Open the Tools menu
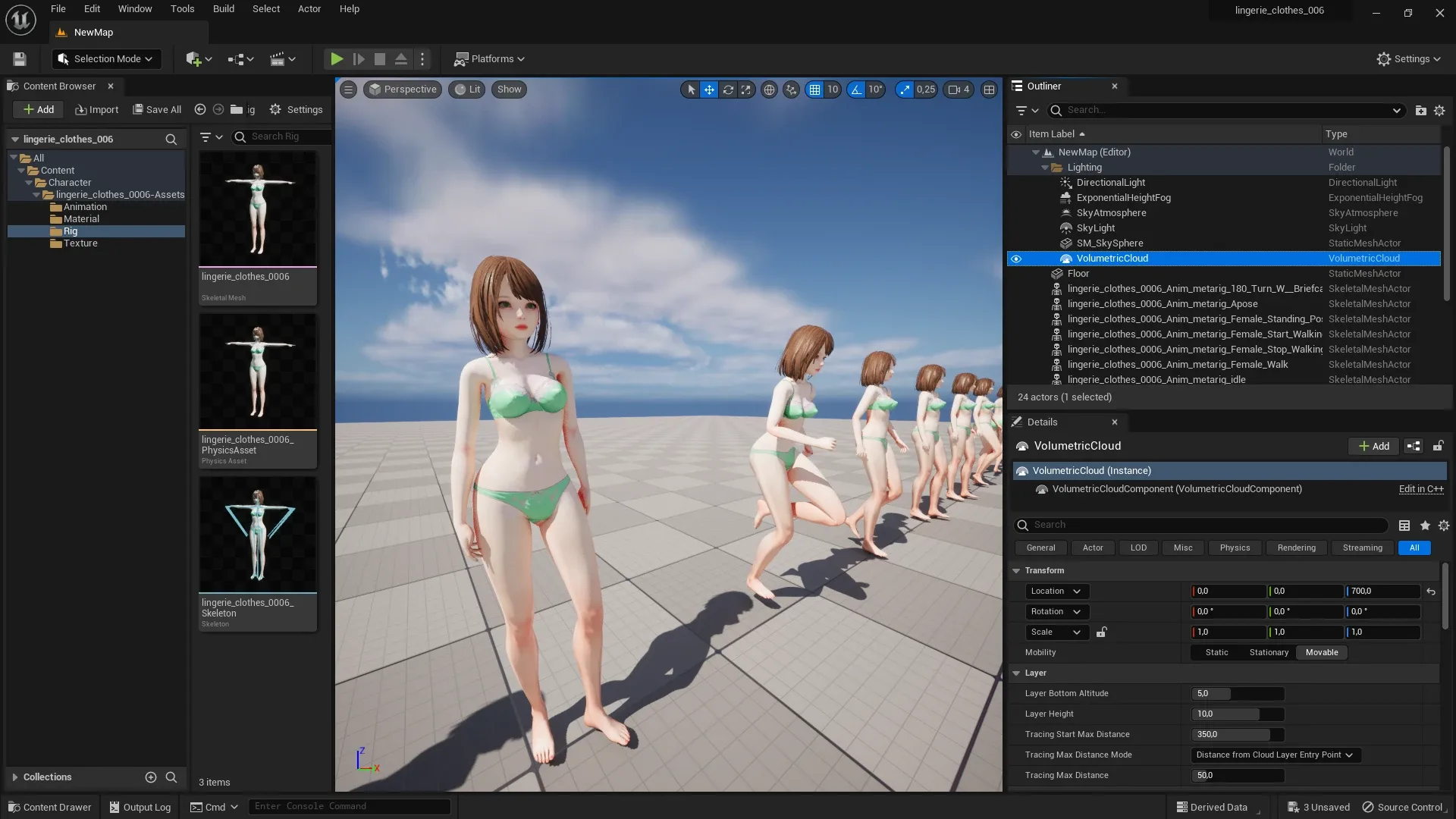1456x819 pixels. [182, 8]
